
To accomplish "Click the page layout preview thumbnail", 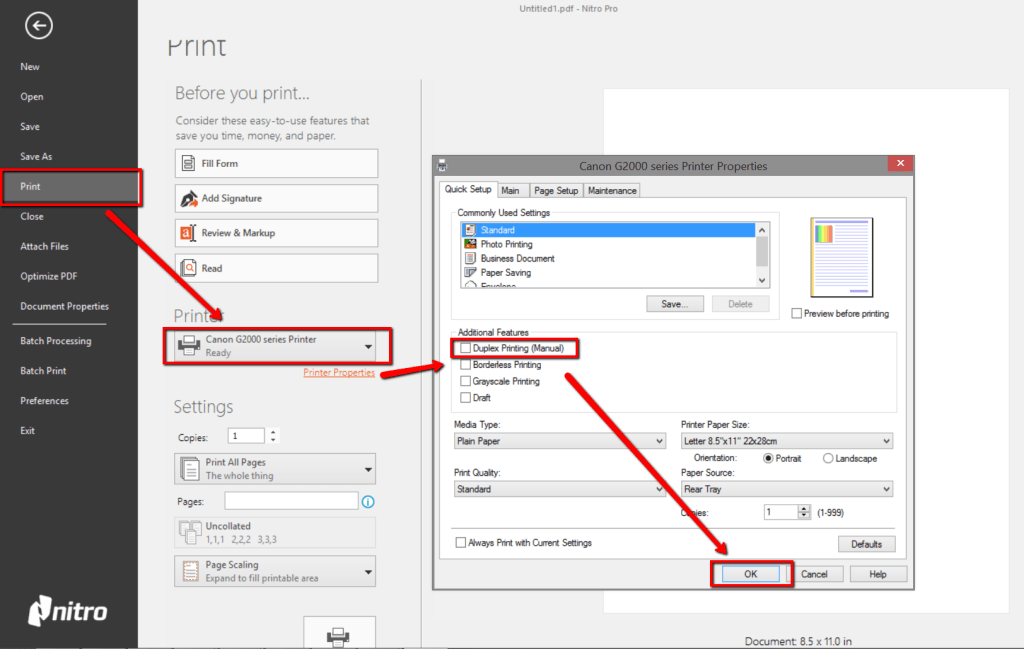I will click(841, 257).
